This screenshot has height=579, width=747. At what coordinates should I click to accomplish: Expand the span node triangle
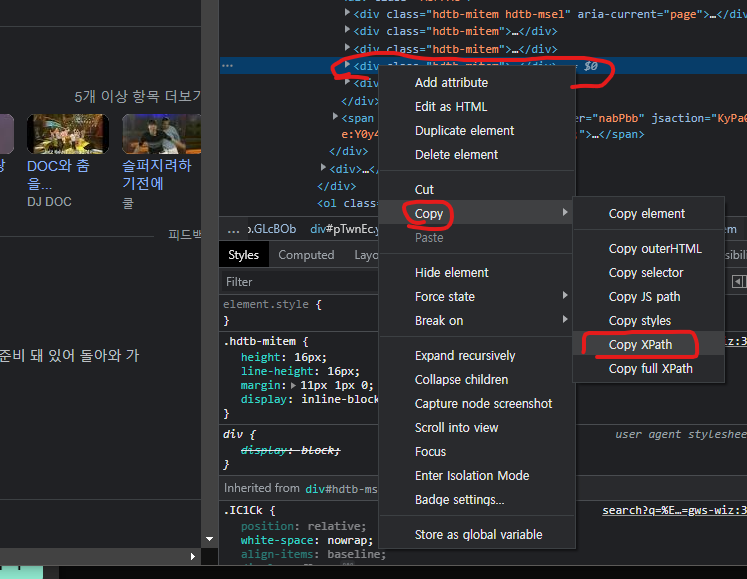coord(336,116)
